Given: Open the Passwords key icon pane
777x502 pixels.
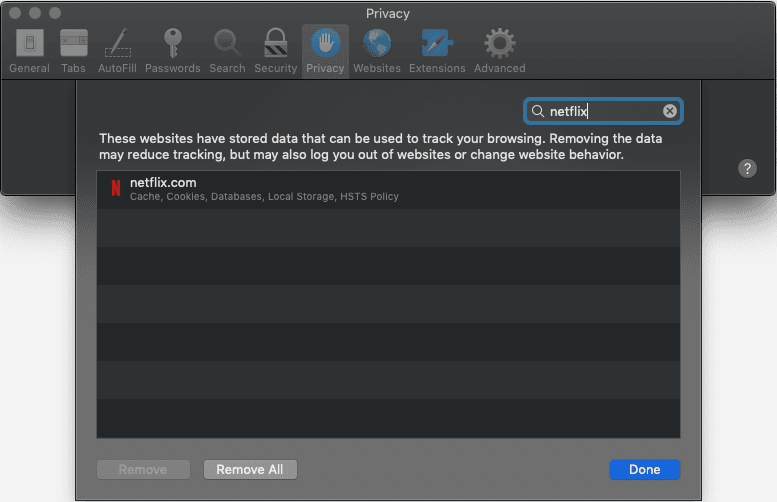Looking at the screenshot, I should click(173, 52).
